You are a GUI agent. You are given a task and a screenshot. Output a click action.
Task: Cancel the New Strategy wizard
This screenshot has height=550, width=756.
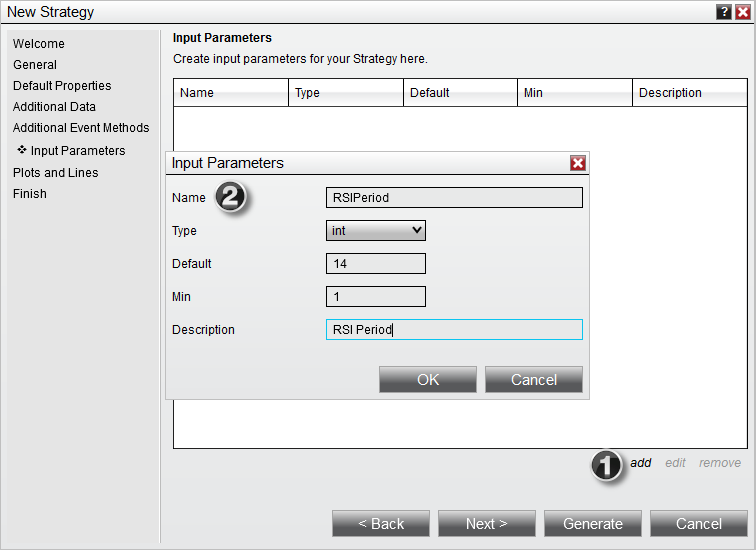coord(699,523)
